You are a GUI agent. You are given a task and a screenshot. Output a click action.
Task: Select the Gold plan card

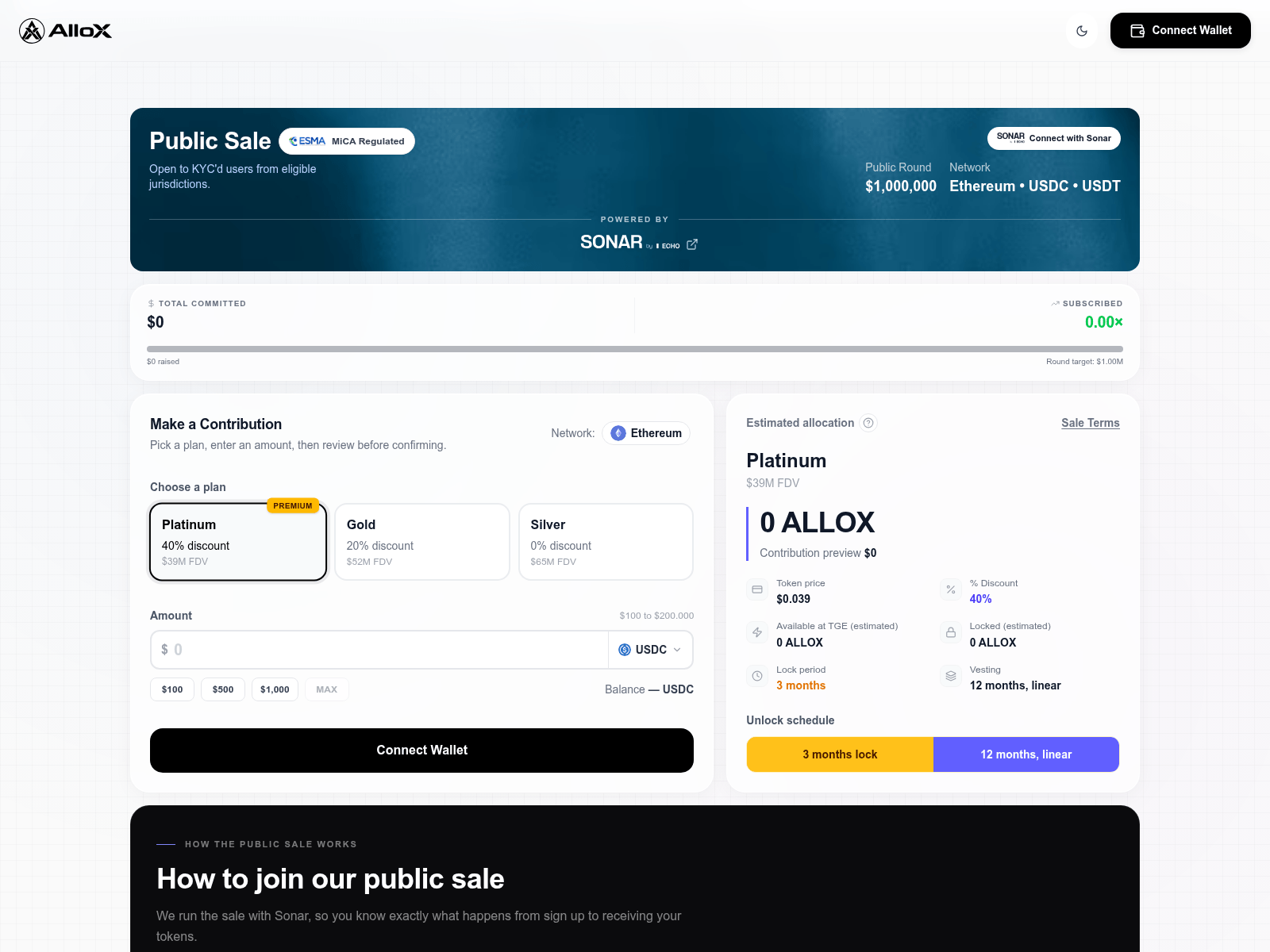tap(422, 542)
